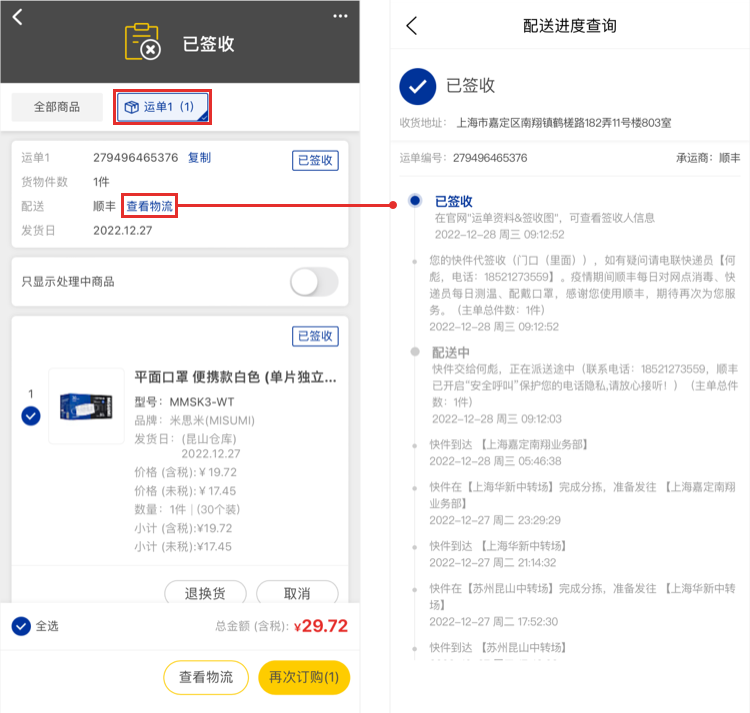Viewport: 750px width, 713px height.
Task: Tap the back arrow on order page
Action: (17, 17)
